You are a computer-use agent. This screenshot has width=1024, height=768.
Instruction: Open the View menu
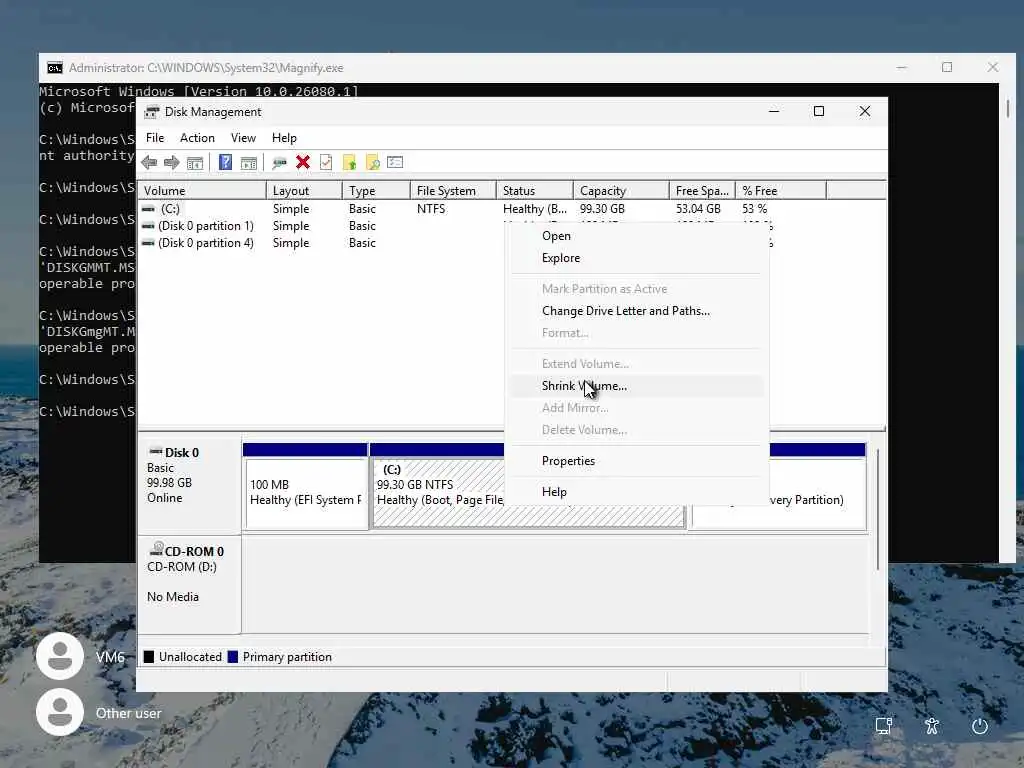coord(243,138)
